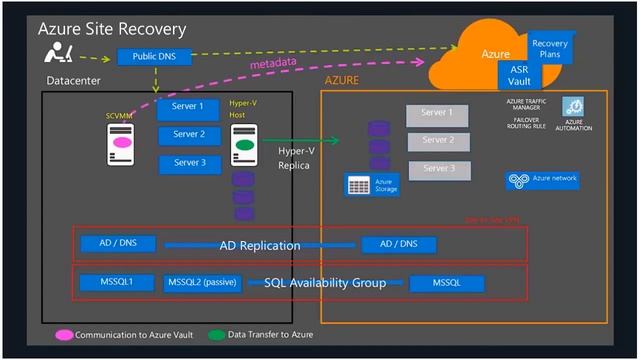Click the Azure-side AD / DNS box
The height and width of the screenshot is (360, 640).
pos(399,244)
